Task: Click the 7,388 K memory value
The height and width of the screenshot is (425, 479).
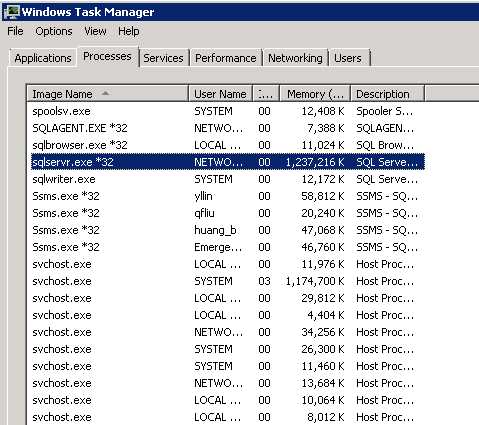Action: click(x=326, y=128)
